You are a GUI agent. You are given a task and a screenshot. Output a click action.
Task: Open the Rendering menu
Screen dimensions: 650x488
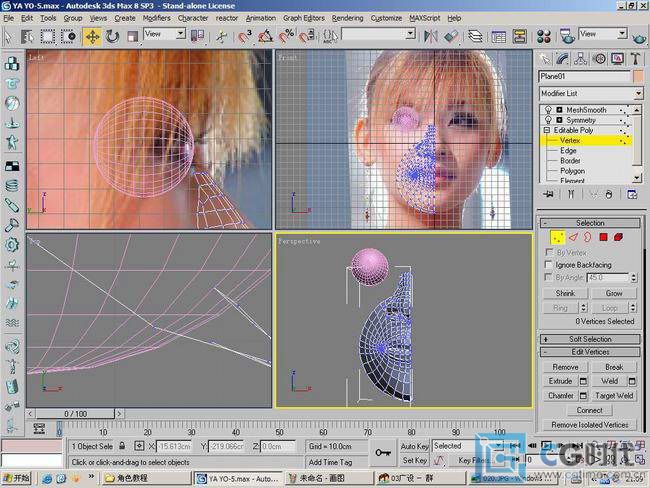pyautogui.click(x=347, y=18)
